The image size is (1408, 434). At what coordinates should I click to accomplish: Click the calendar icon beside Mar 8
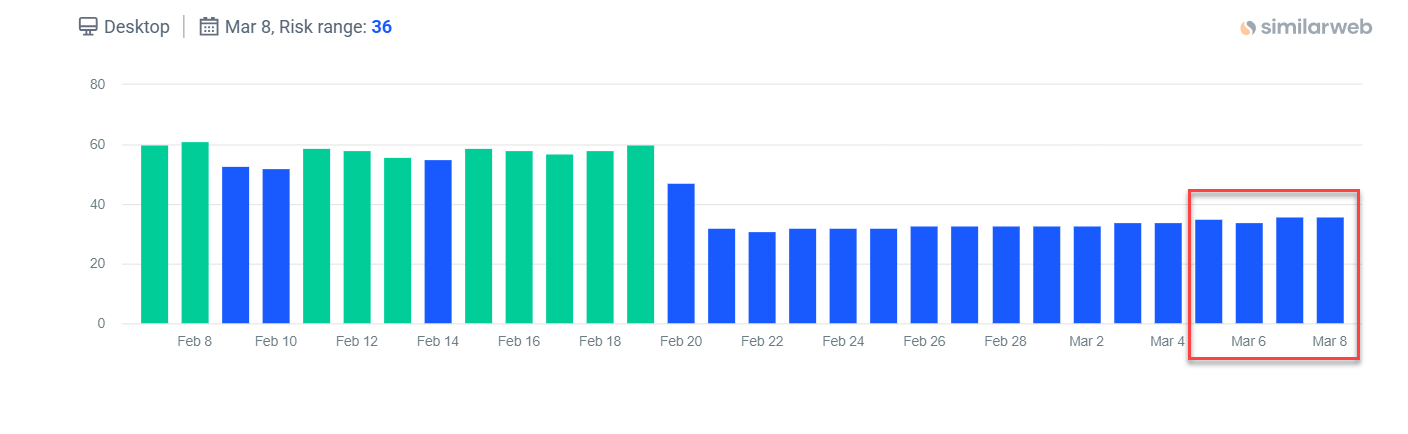pyautogui.click(x=209, y=27)
